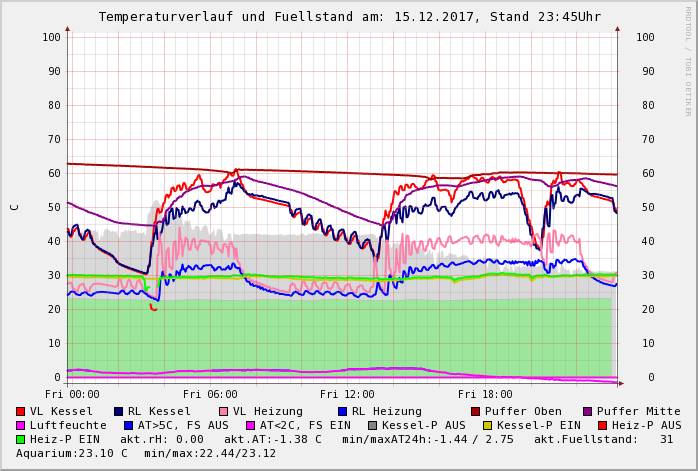
Task: Click the Heiz-P AUS legend label
Action: coord(646,426)
